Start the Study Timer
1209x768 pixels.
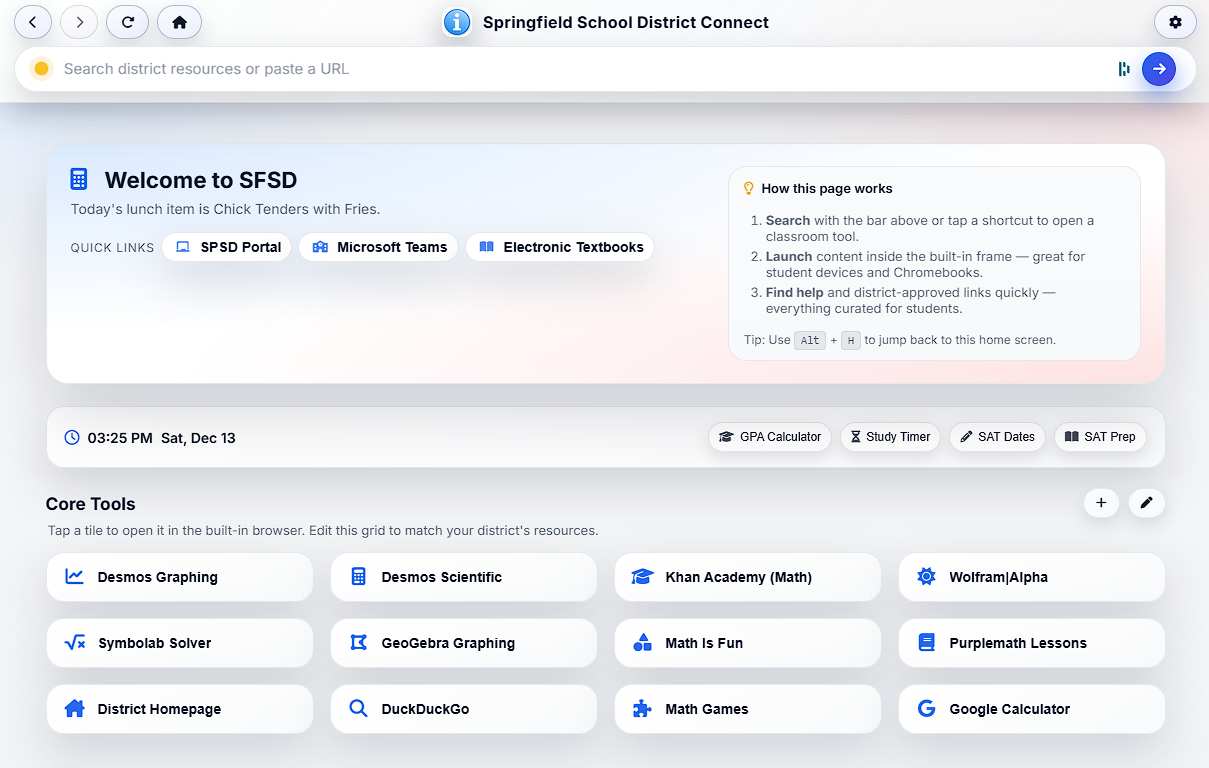coord(890,437)
